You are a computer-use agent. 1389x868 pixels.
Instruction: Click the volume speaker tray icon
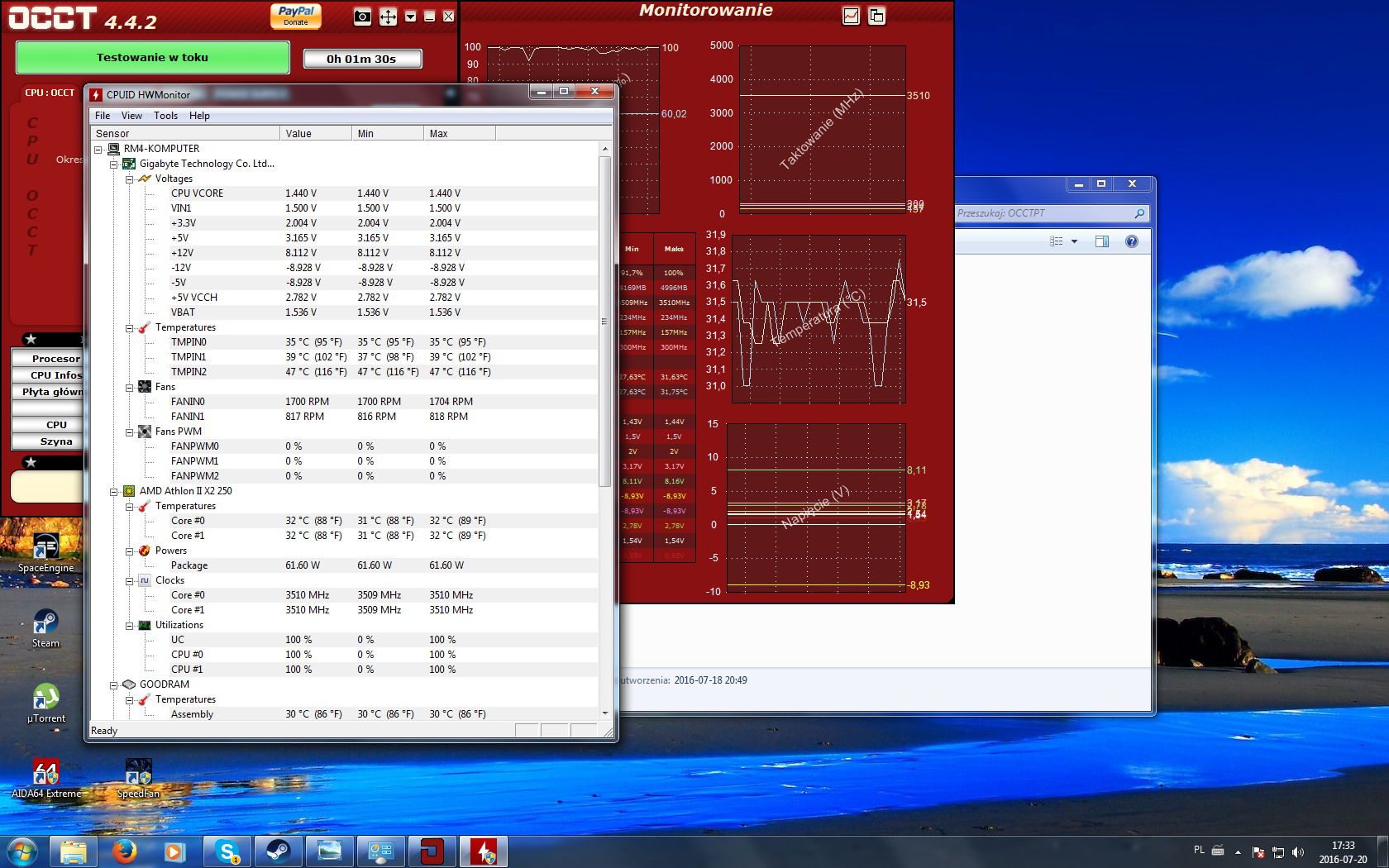[x=1297, y=851]
